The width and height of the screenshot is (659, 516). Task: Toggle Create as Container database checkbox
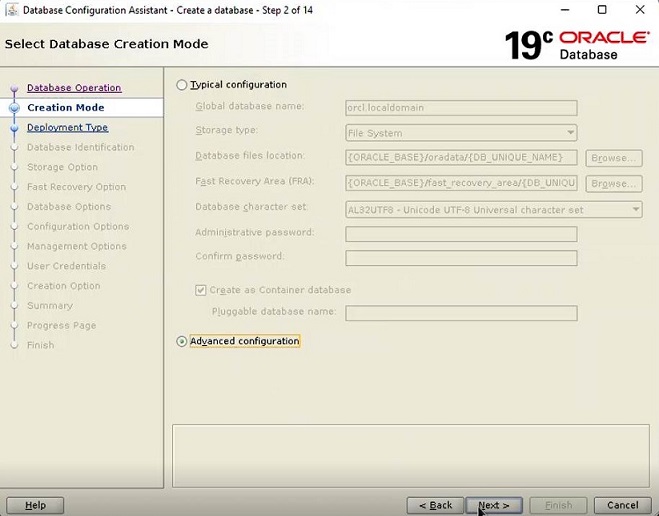click(x=200, y=290)
